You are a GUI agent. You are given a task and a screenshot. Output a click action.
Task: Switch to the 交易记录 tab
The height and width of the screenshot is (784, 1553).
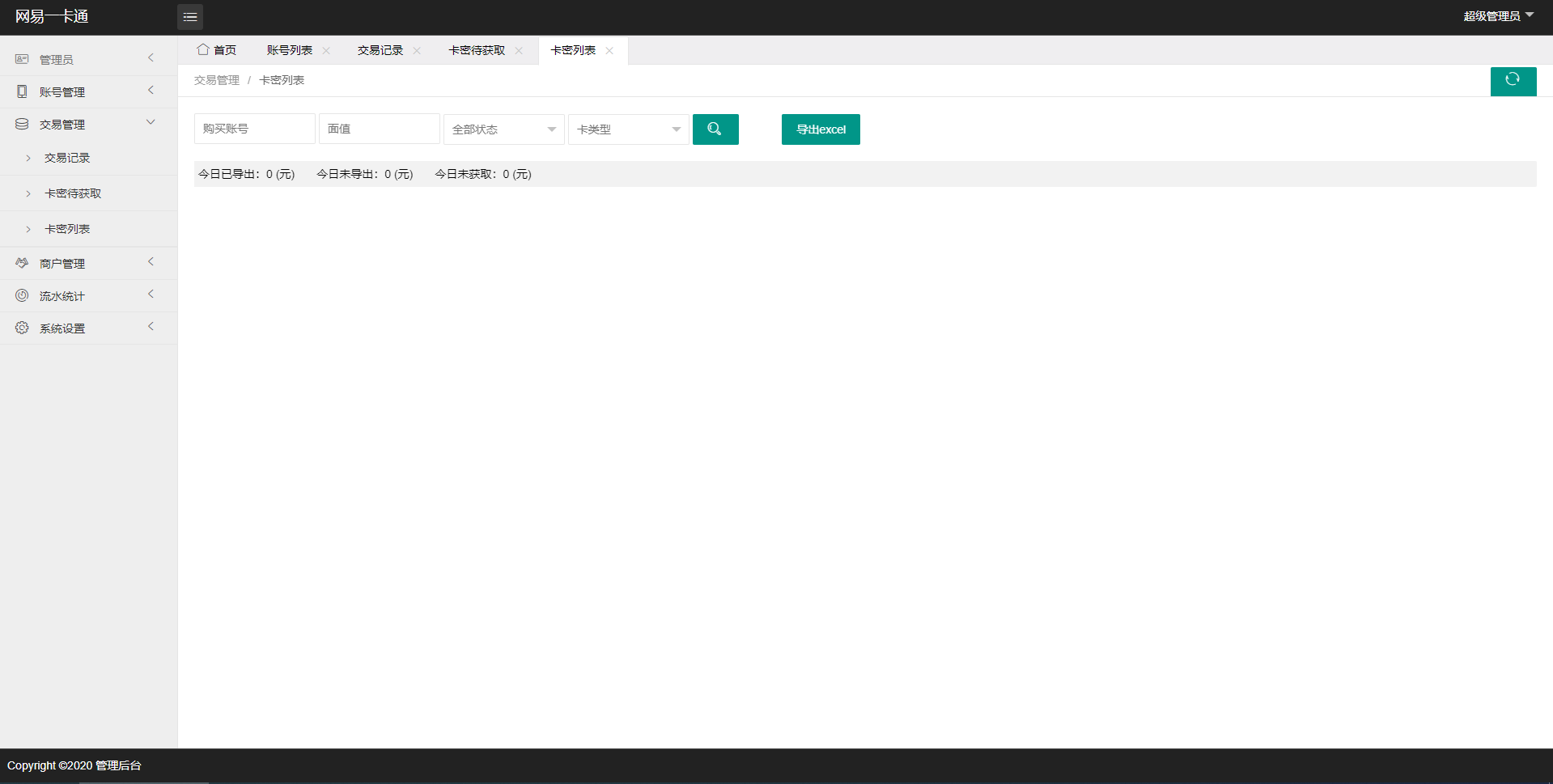coord(380,49)
